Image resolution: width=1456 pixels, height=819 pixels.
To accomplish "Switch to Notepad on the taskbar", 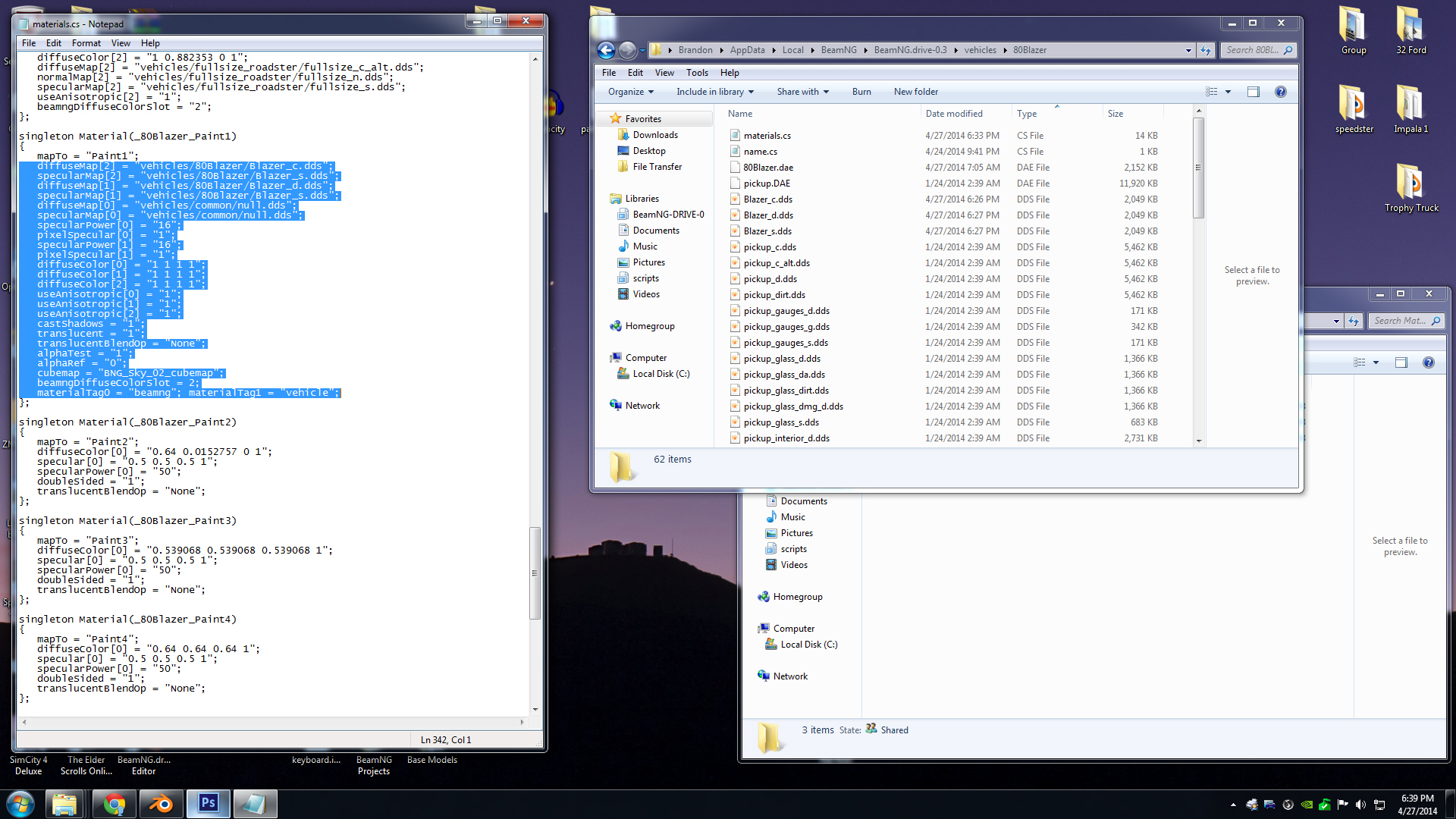I will point(255,804).
